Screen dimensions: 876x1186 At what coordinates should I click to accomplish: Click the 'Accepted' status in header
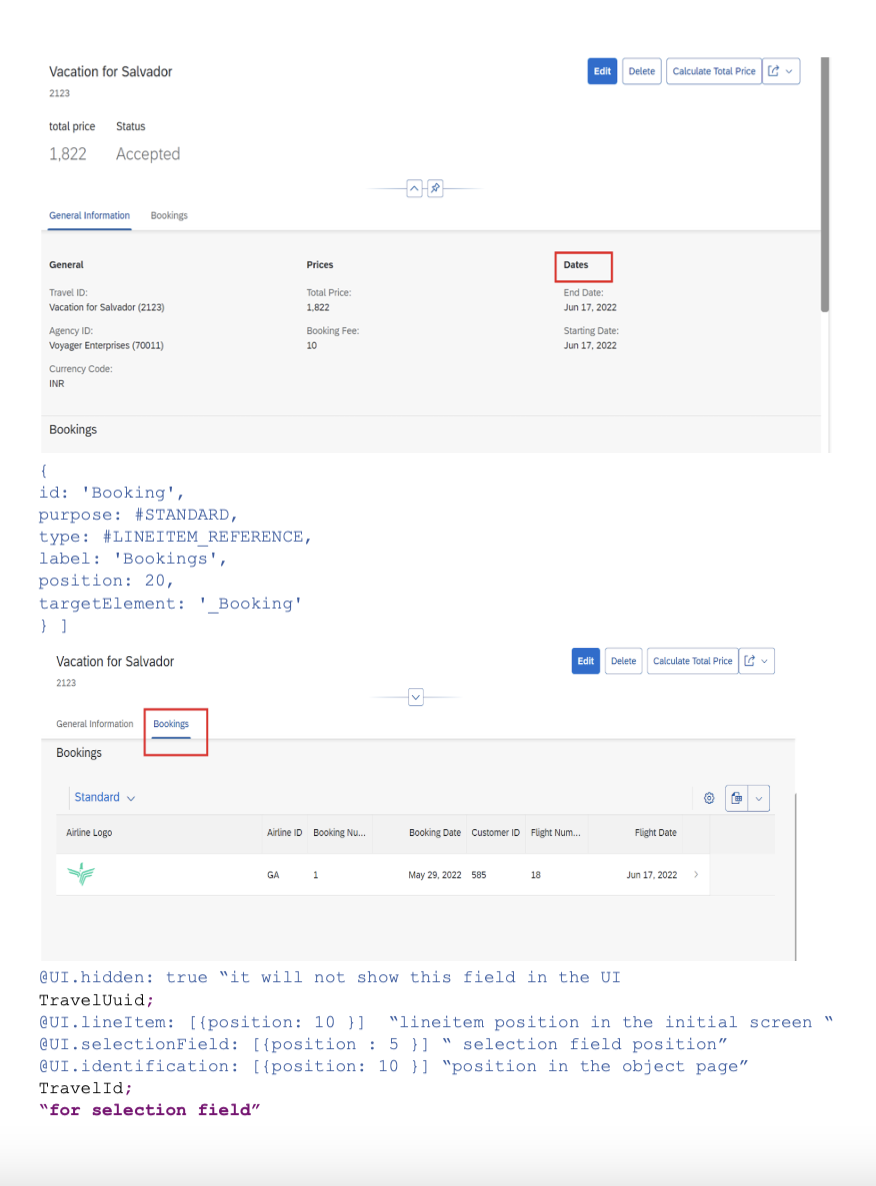[x=148, y=154]
